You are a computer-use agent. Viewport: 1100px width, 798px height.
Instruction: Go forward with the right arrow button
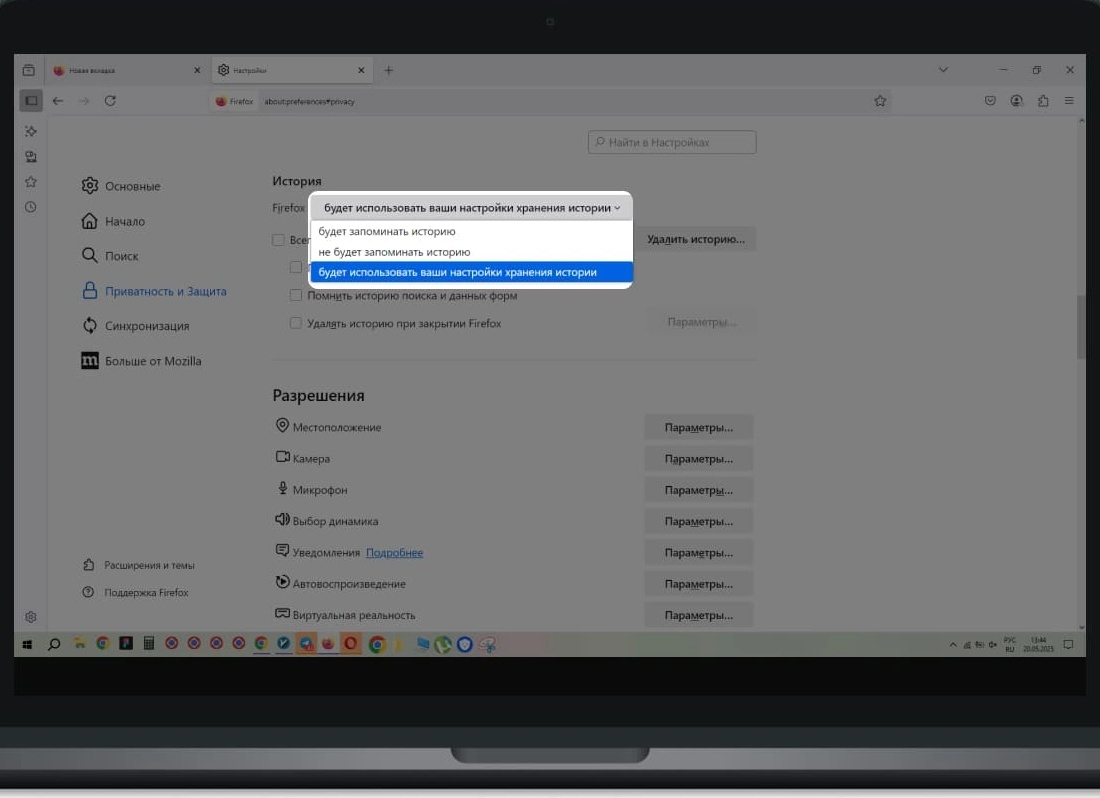pos(84,101)
